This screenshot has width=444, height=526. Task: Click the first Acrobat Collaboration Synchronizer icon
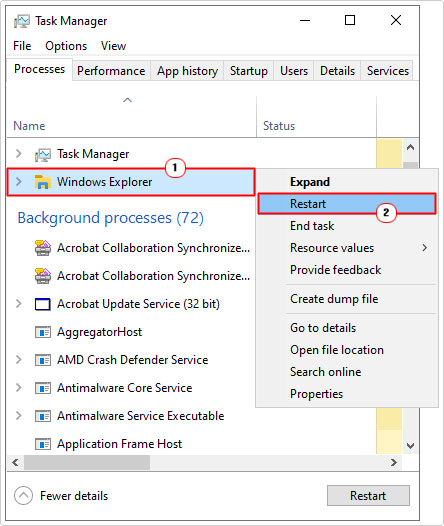coord(43,248)
